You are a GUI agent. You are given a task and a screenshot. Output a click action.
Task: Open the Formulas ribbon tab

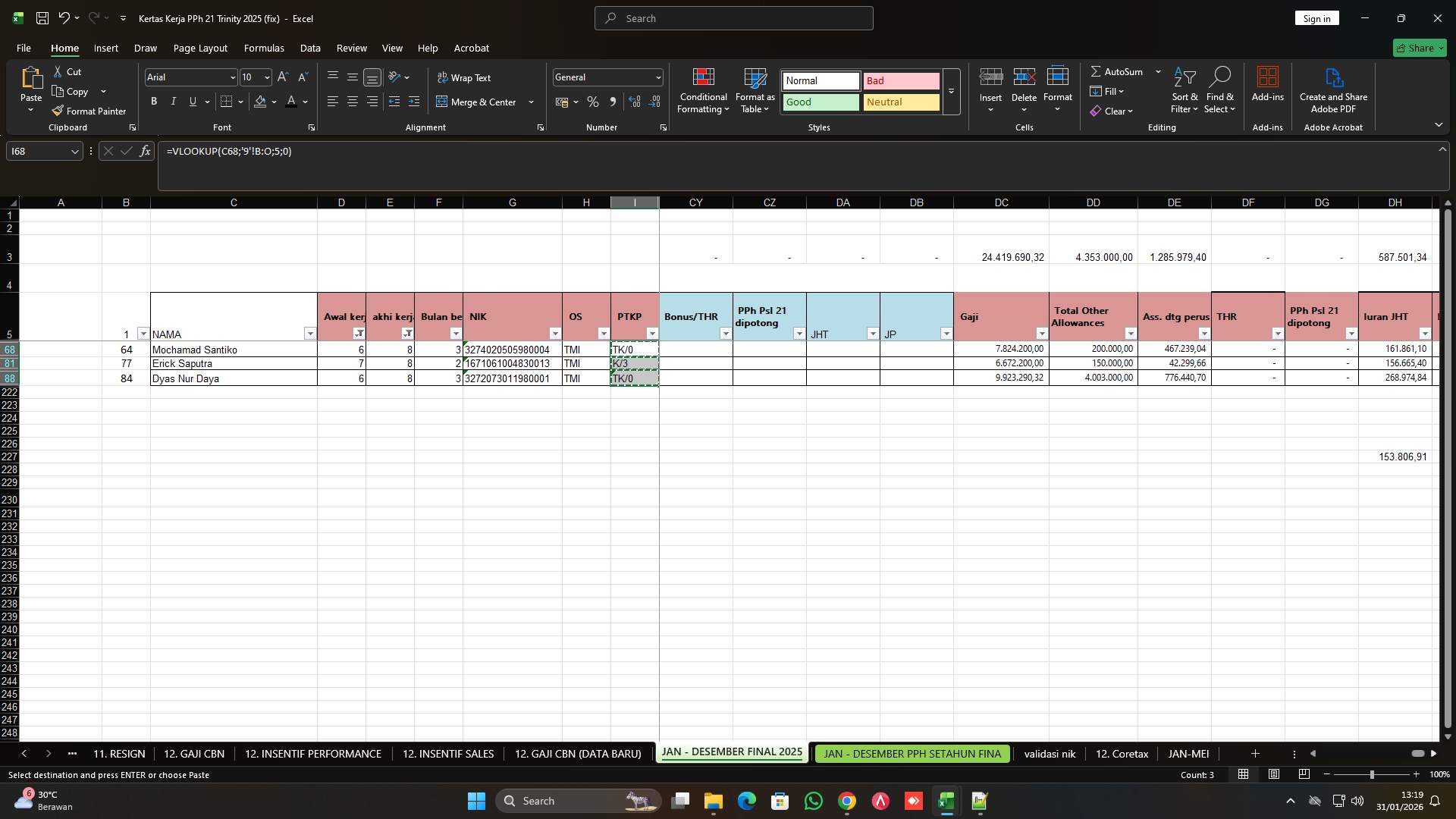(264, 48)
